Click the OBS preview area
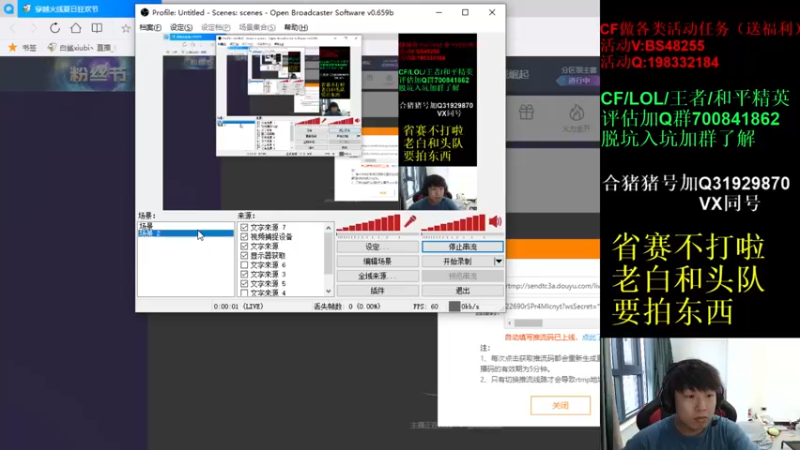 (320, 122)
